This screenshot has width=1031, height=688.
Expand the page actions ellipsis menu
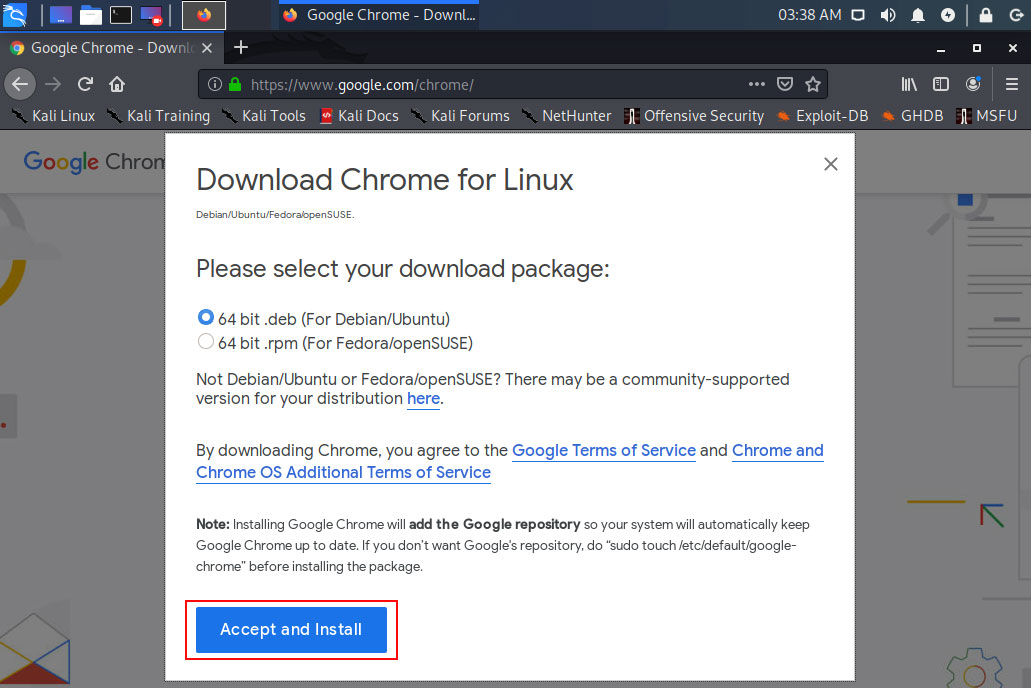click(756, 84)
